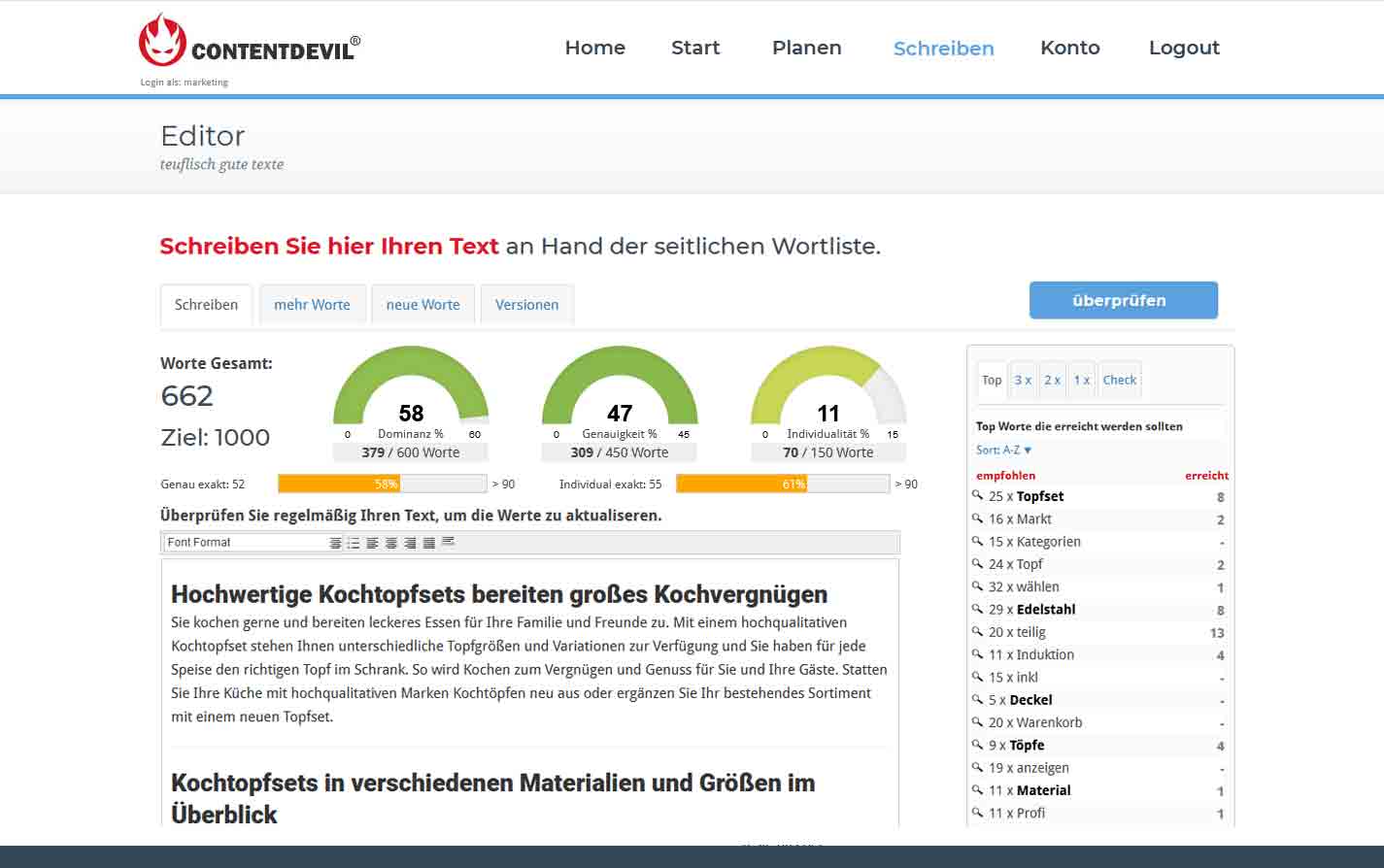Click the justify alignment icon in editor toolbar
This screenshot has width=1384, height=868.
click(428, 543)
